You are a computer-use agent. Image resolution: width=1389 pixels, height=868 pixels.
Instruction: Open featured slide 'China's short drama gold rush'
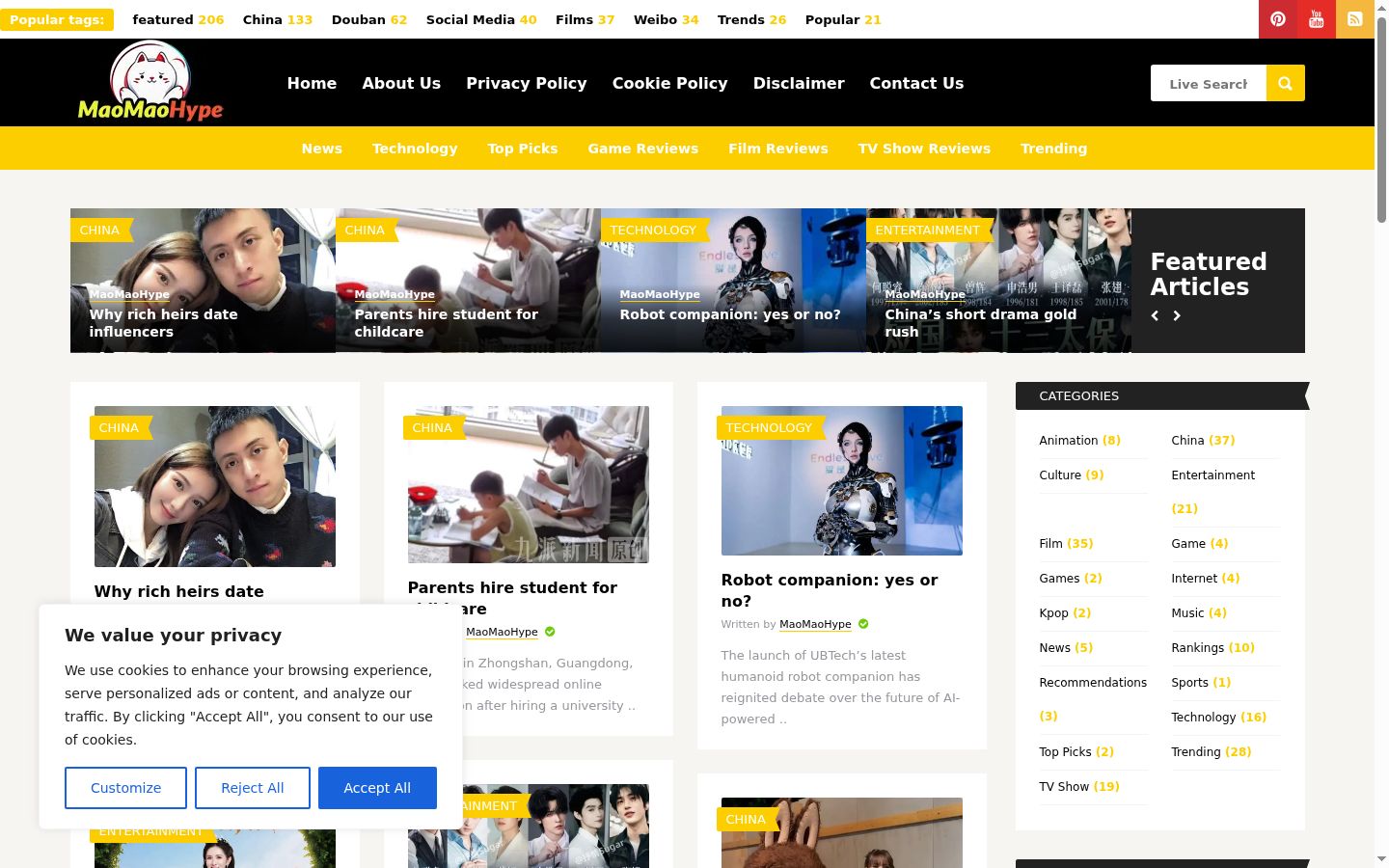(980, 323)
